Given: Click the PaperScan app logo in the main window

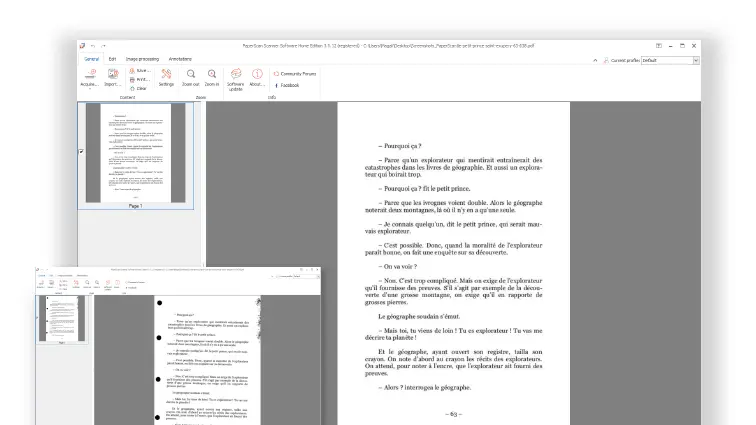Looking at the screenshot, I should click(x=82, y=46).
